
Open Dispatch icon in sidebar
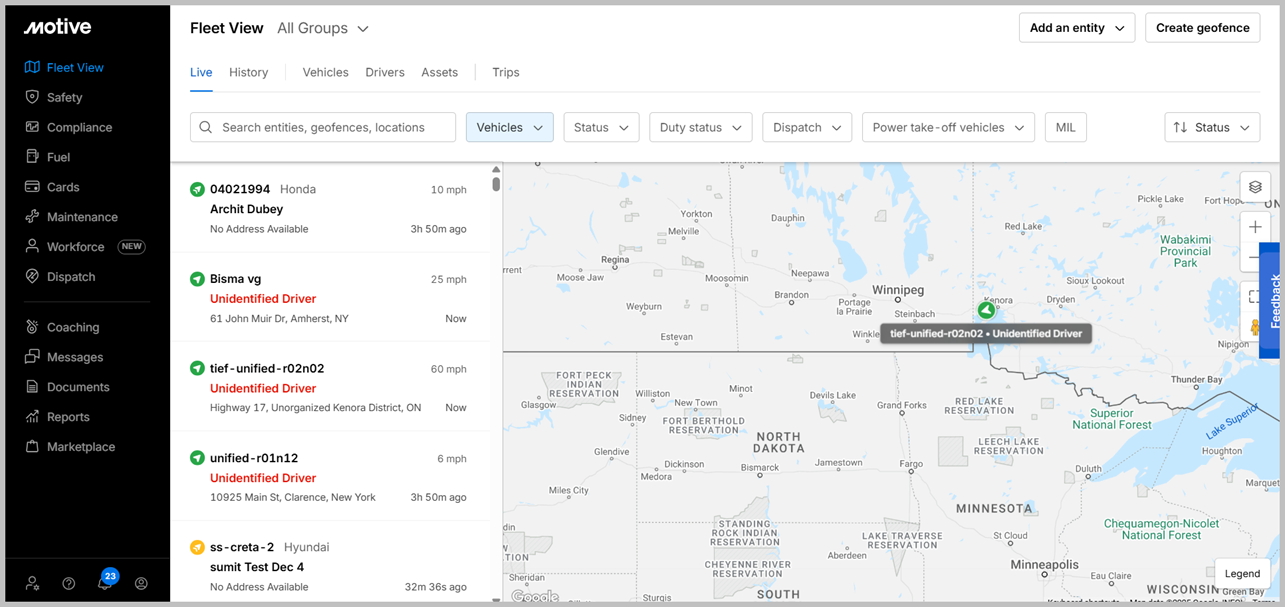[x=32, y=277]
